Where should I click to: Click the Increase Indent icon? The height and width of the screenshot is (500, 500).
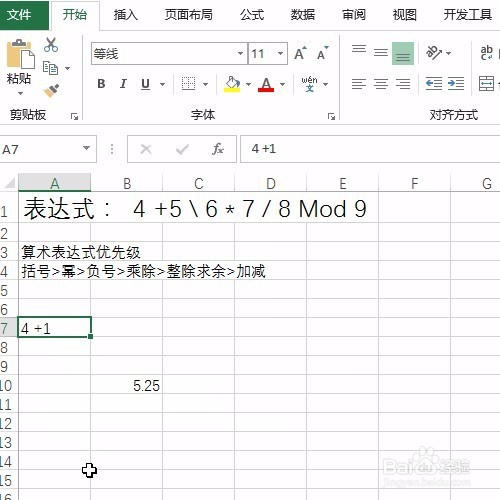click(456, 83)
